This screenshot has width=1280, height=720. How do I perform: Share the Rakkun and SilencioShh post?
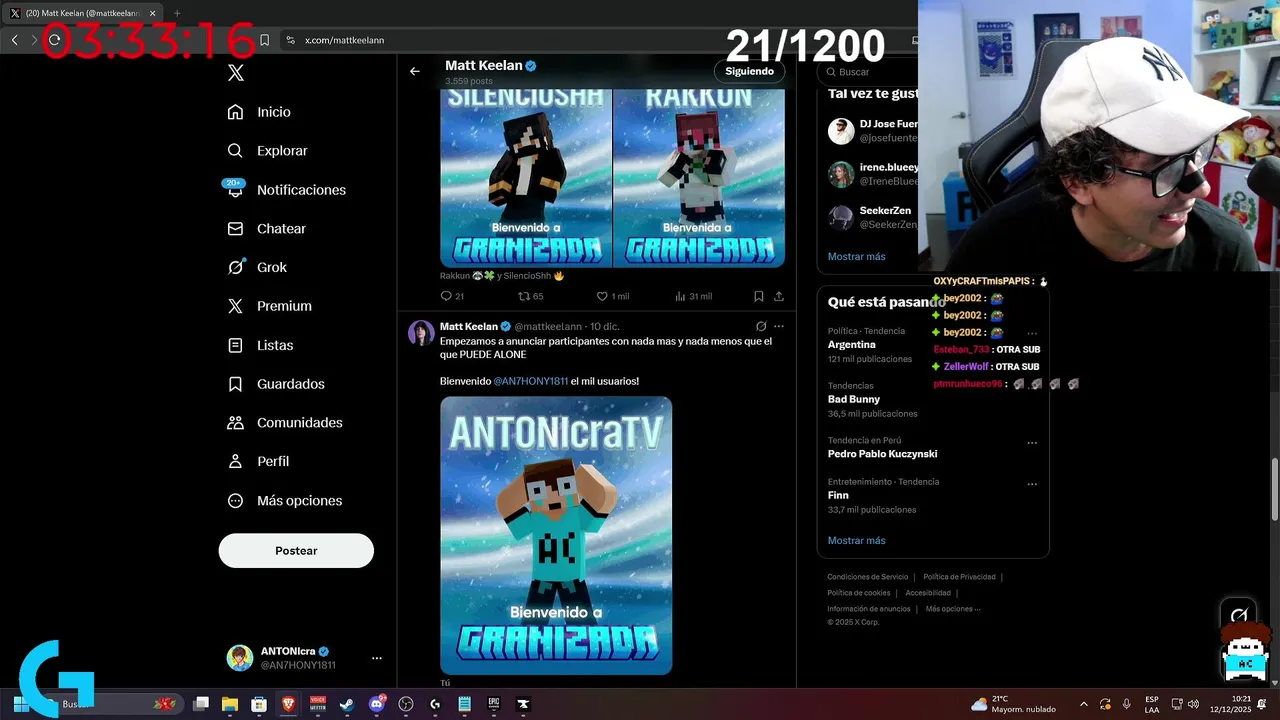pos(779,296)
